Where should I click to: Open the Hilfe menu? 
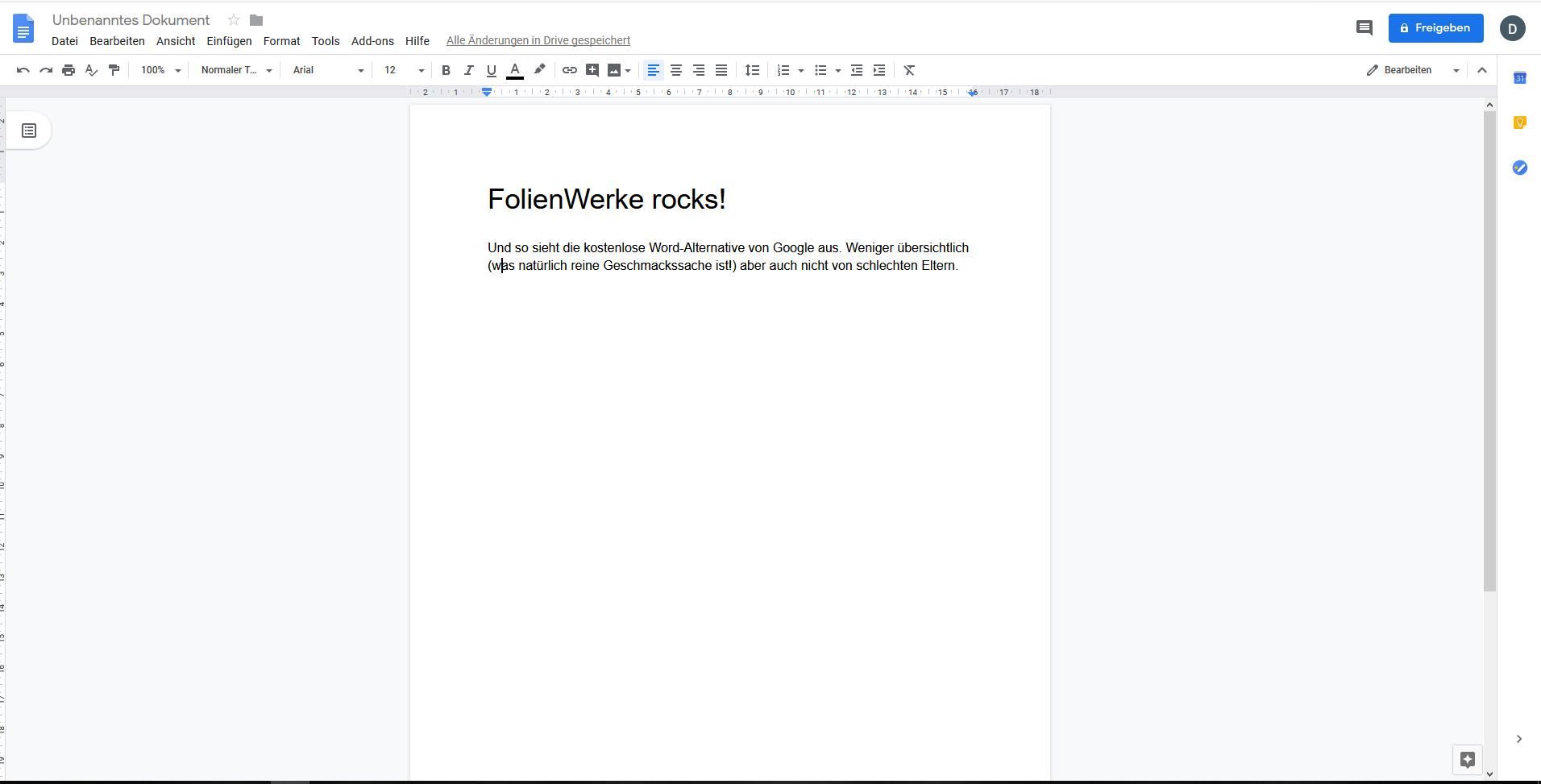[x=417, y=41]
